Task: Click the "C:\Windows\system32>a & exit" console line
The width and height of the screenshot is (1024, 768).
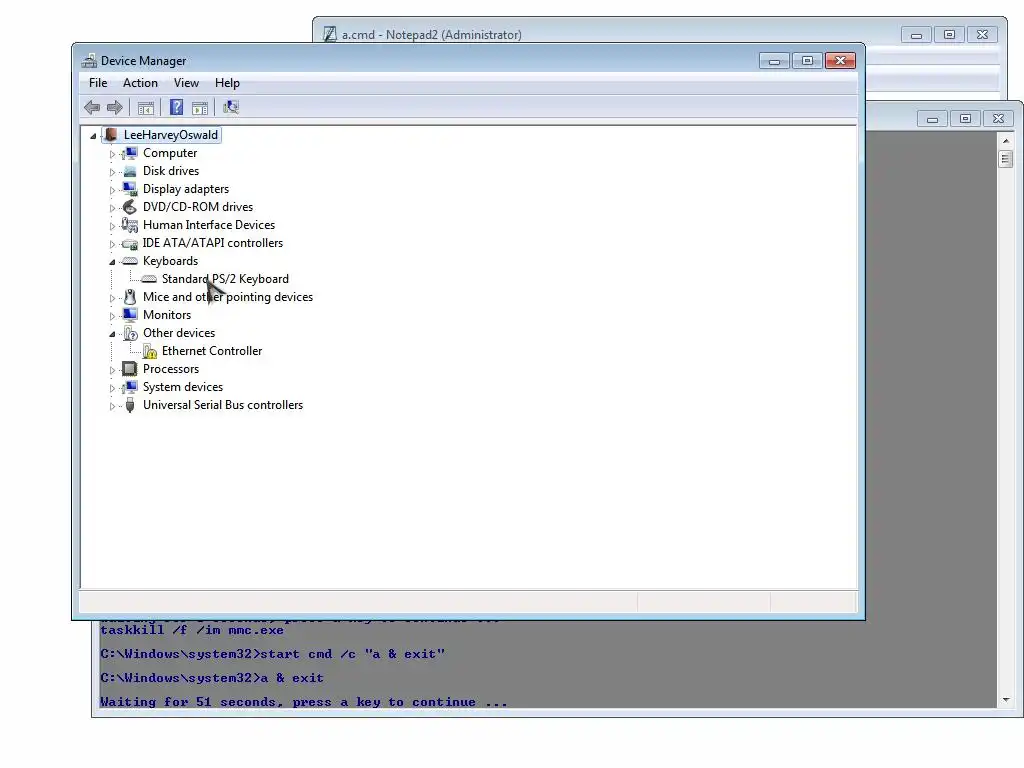Action: [212, 678]
